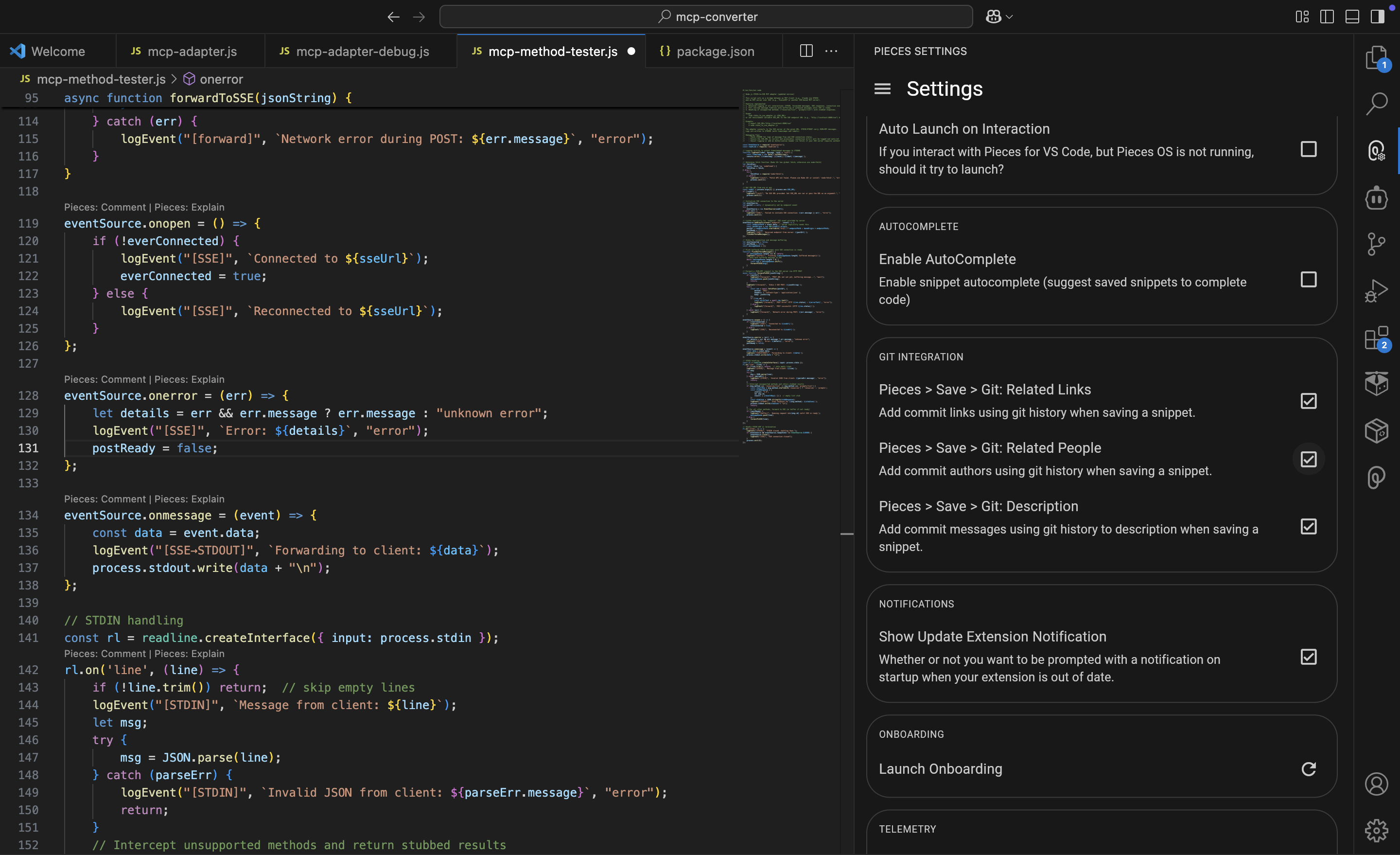
Task: Click Pieces: Explain above rl.on('line')
Action: (189, 654)
